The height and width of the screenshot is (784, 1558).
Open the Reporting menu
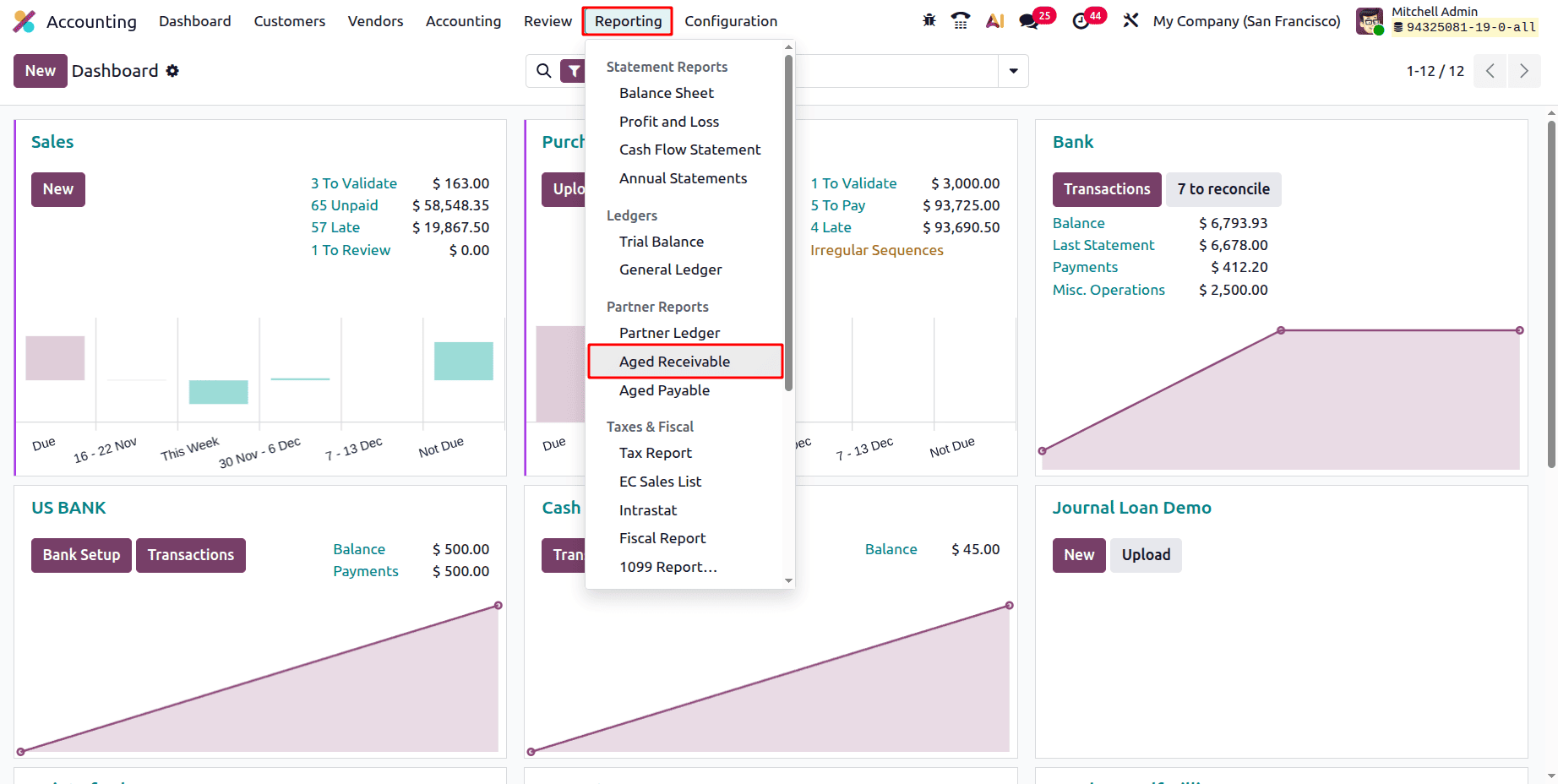628,21
